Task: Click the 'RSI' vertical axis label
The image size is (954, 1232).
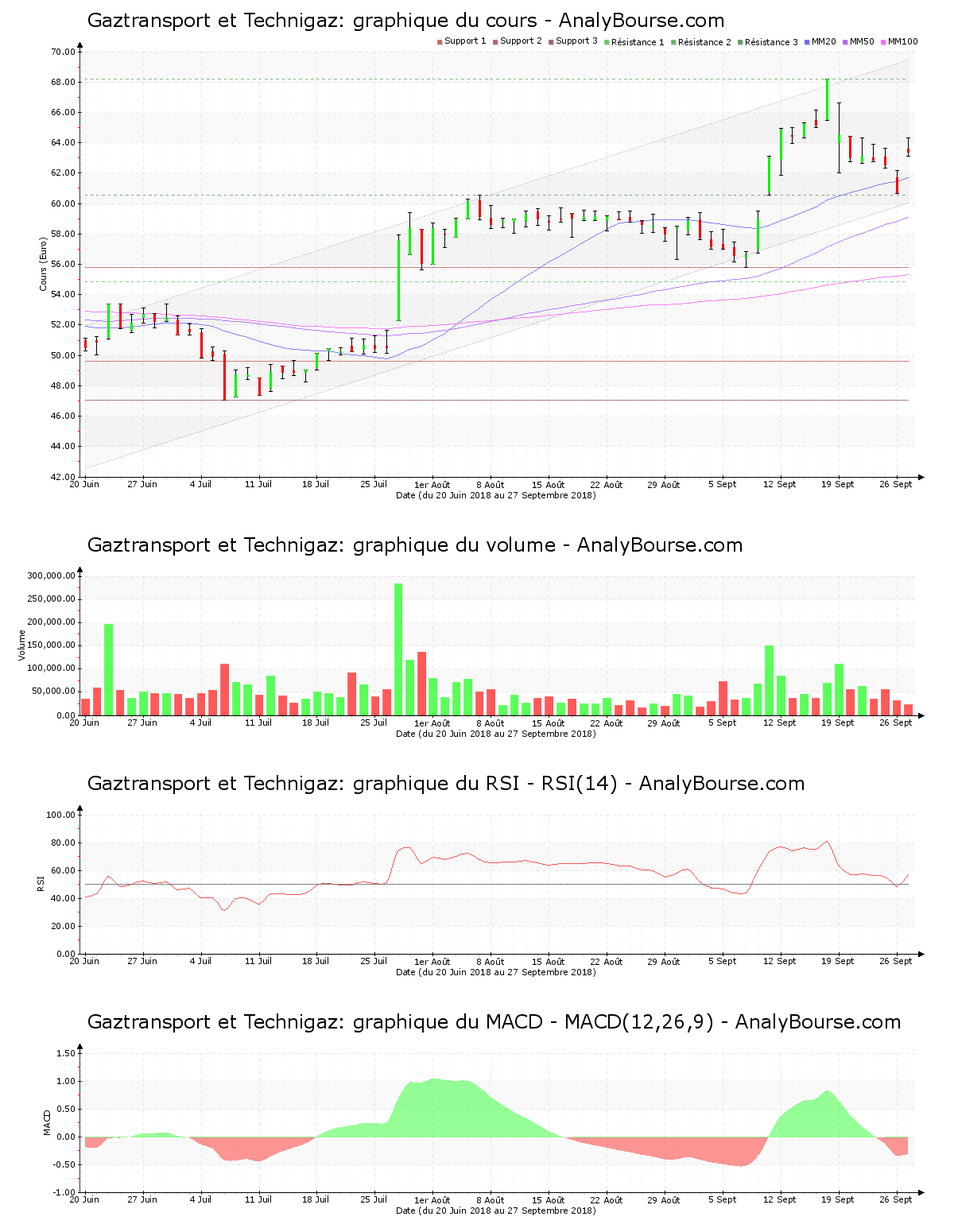Action: [x=41, y=884]
